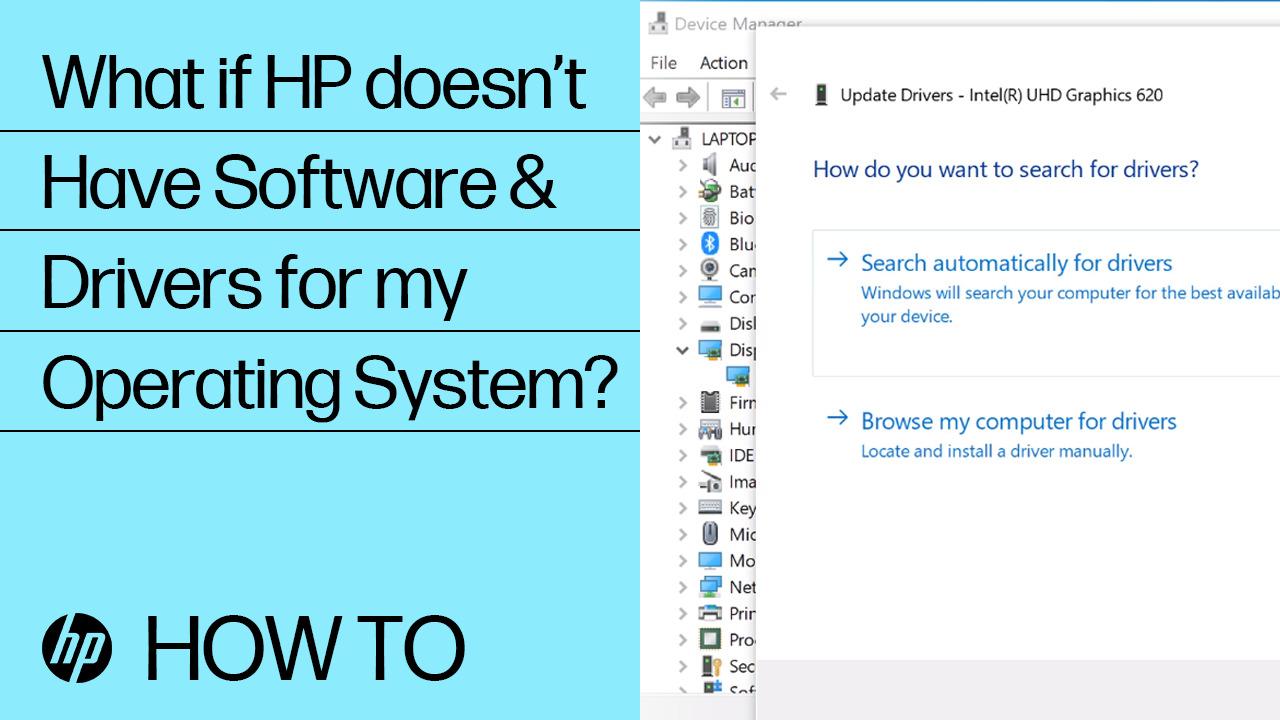Choose Browse my computer for drivers
1280x720 pixels.
click(1019, 421)
